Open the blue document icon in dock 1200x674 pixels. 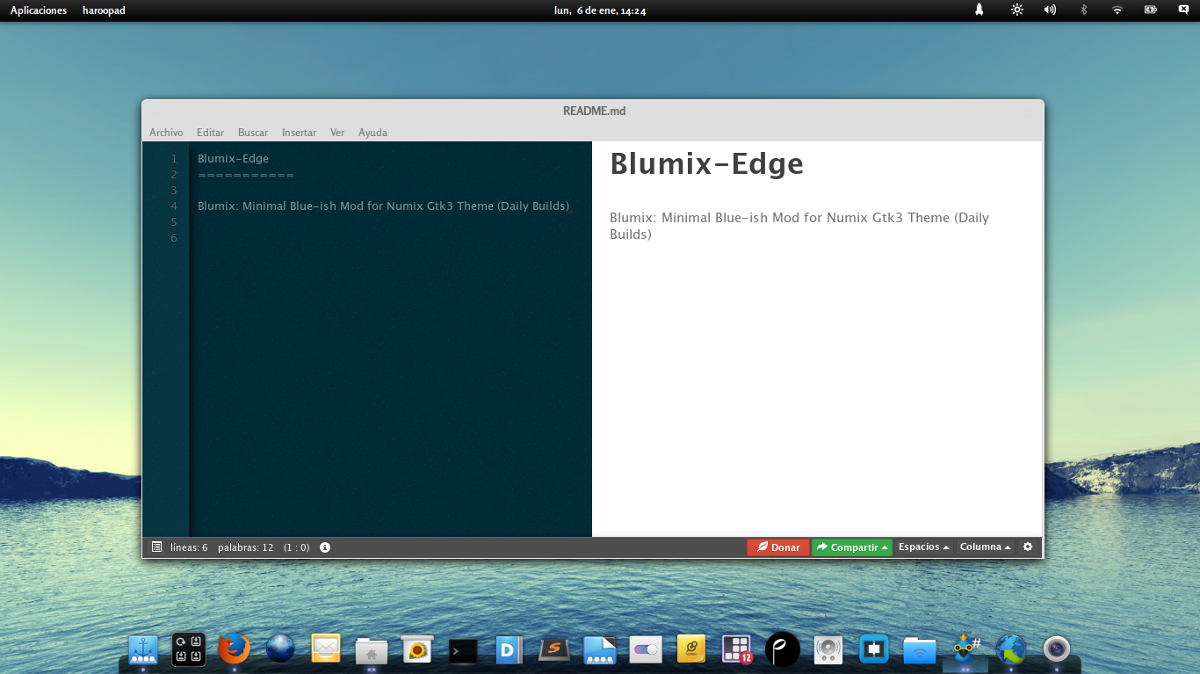pos(599,651)
